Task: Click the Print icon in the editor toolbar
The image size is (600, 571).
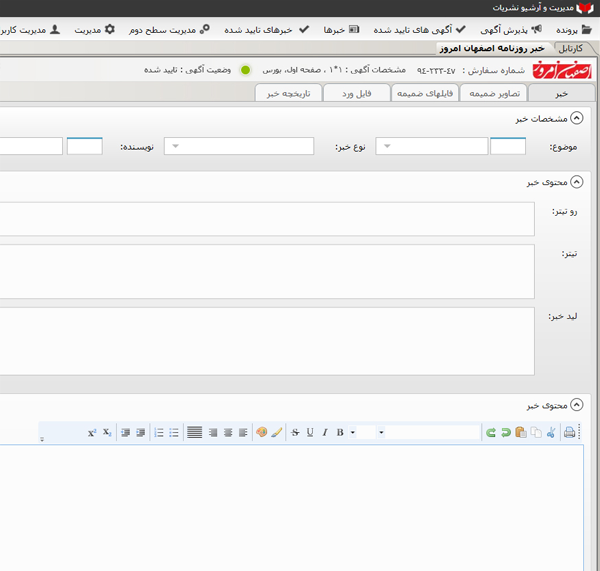Action: [x=569, y=432]
